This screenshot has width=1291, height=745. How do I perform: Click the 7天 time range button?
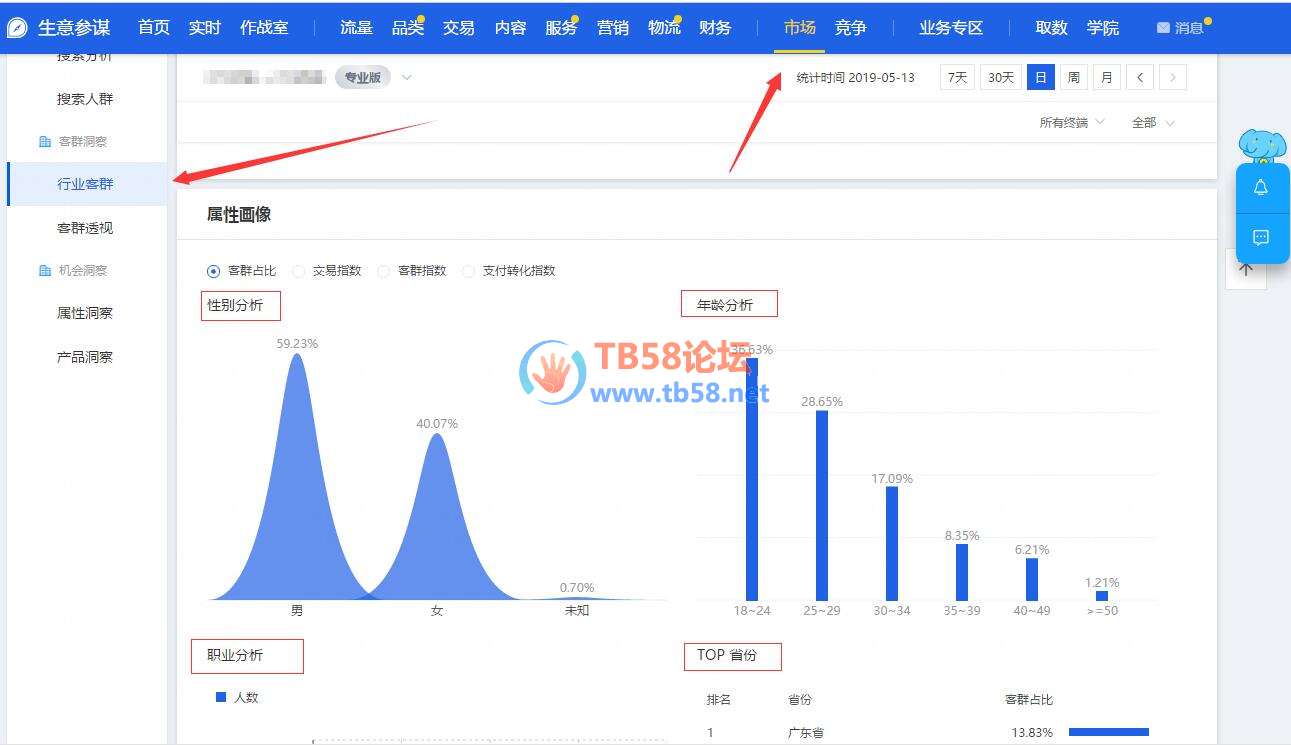pos(957,77)
